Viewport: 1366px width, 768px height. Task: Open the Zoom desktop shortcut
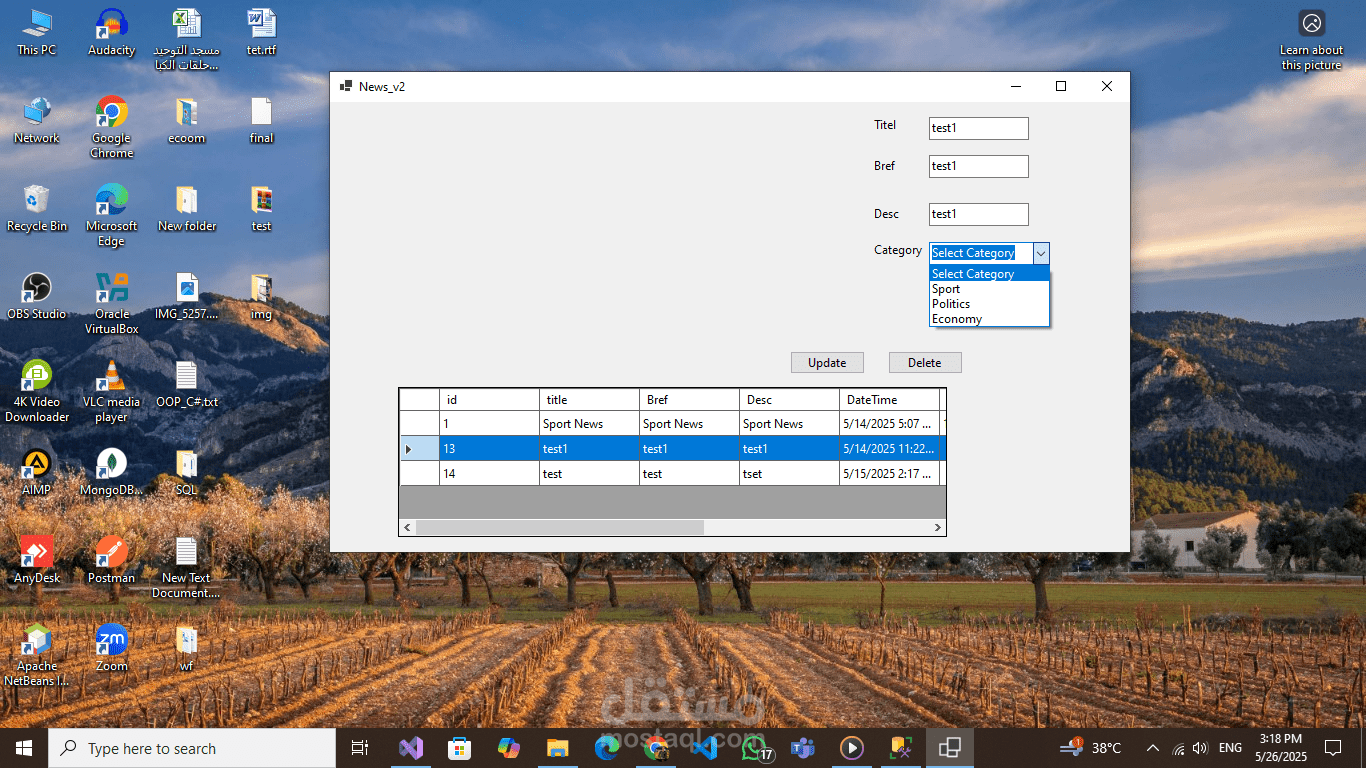[x=111, y=648]
